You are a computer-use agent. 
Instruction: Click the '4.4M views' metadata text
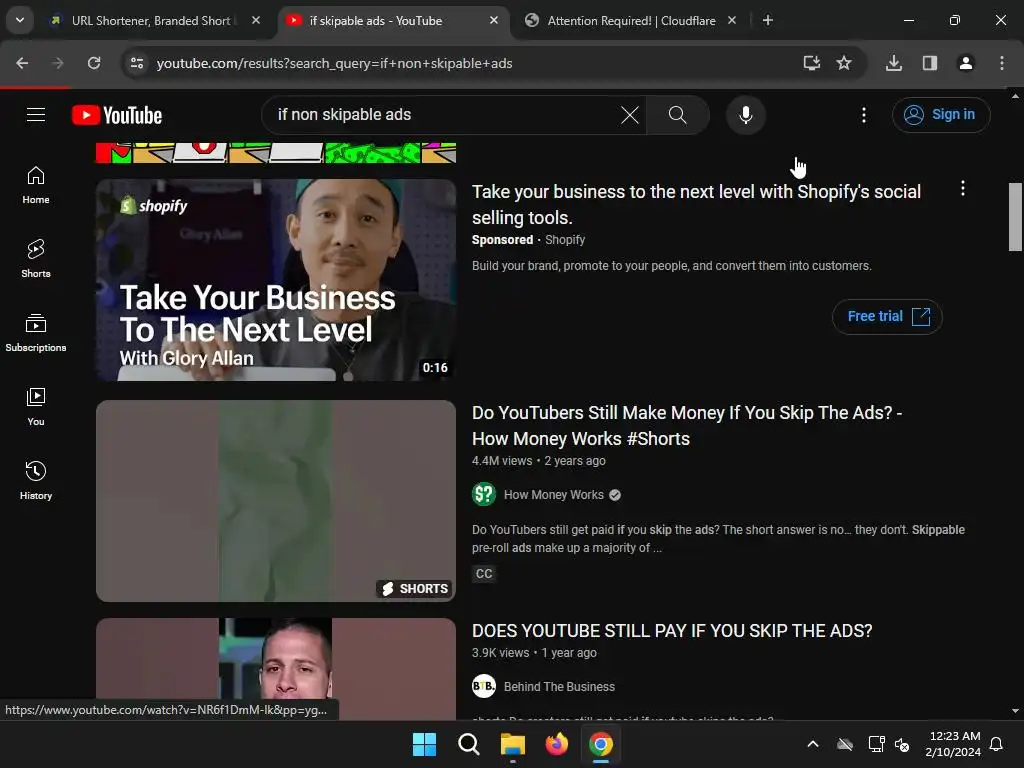coord(502,461)
